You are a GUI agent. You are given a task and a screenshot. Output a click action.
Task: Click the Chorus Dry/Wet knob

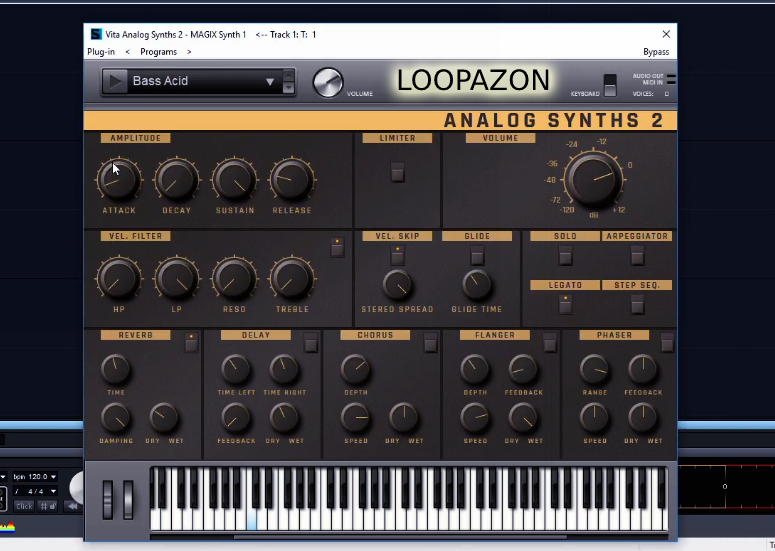click(x=404, y=418)
